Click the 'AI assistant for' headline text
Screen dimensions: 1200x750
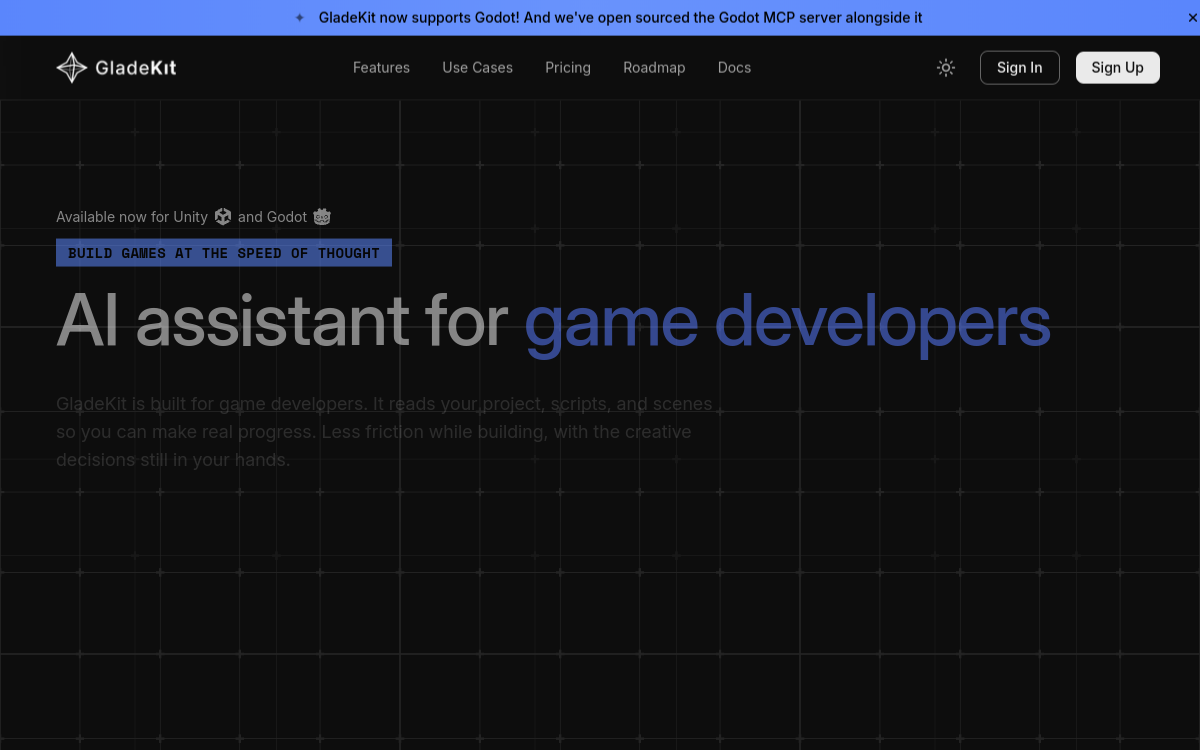click(283, 321)
